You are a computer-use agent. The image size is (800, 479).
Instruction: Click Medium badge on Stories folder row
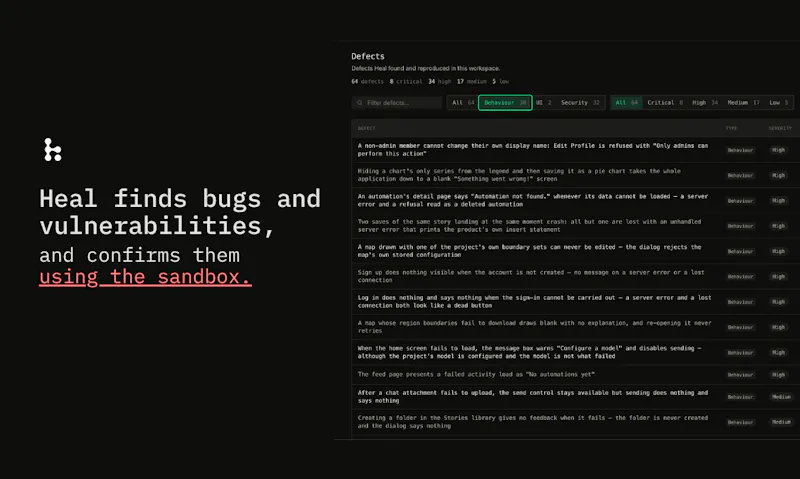pos(781,422)
